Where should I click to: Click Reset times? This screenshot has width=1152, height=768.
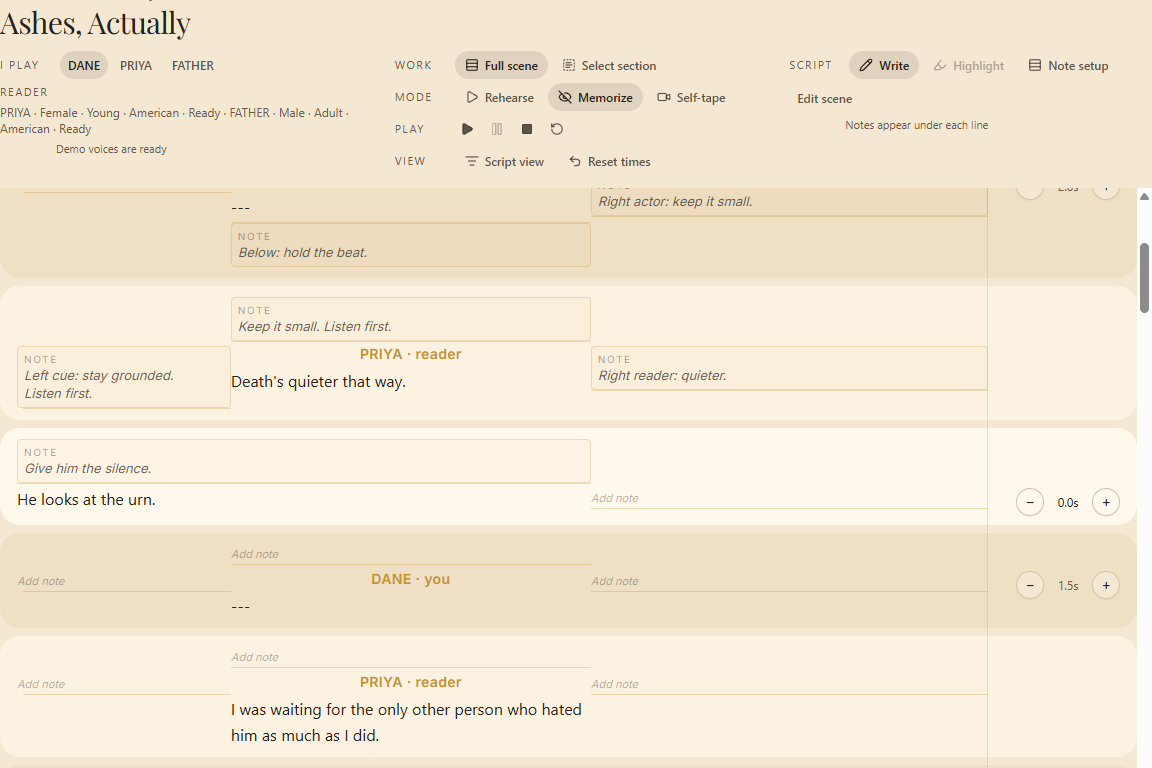point(610,162)
